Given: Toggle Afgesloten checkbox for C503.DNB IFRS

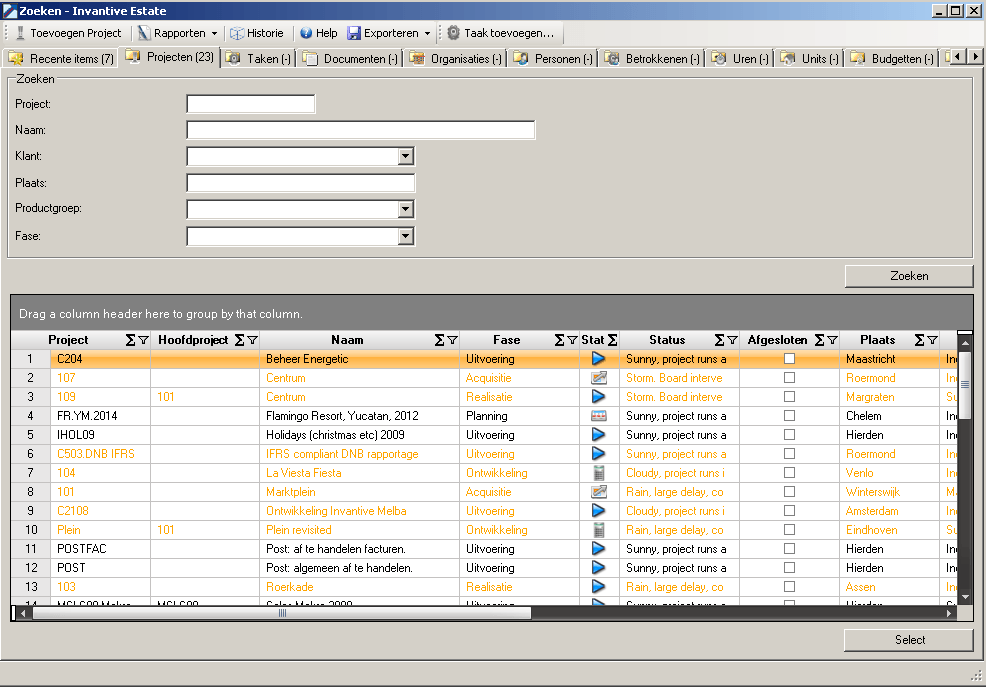Looking at the screenshot, I should [x=789, y=454].
